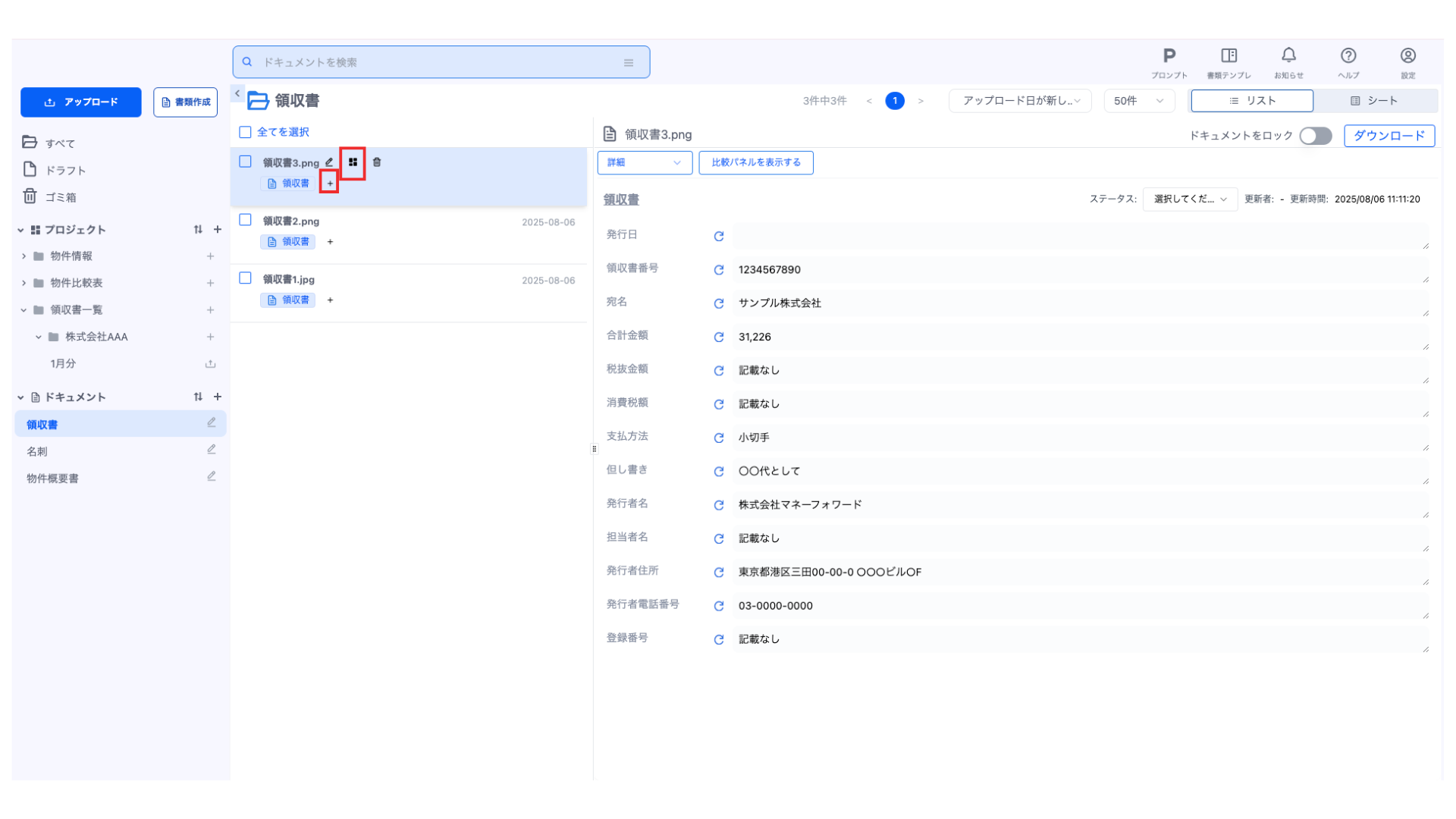The width and height of the screenshot is (1456, 819).
Task: Select ゴミ箱 in the sidebar
Action: click(x=59, y=197)
